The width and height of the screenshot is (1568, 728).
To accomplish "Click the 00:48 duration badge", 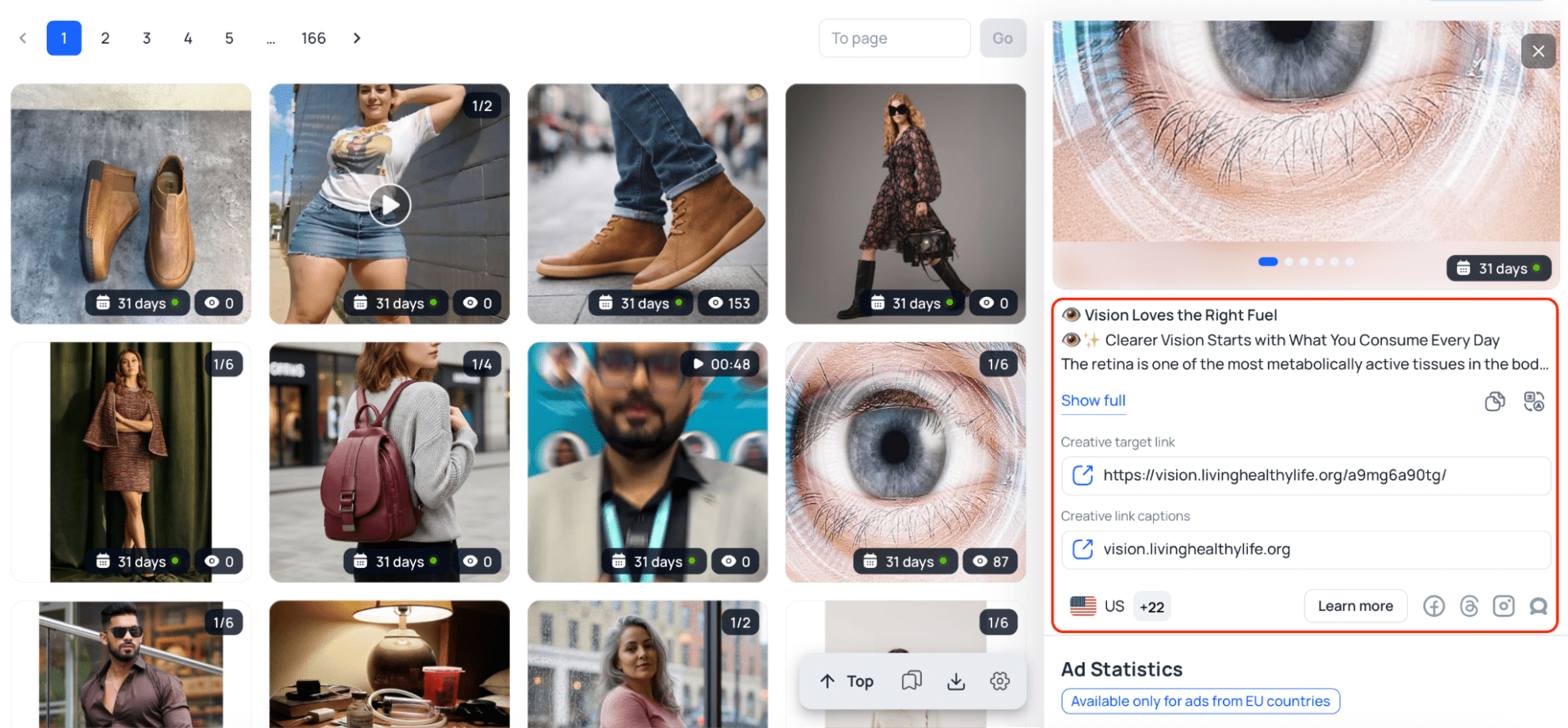I will [x=721, y=364].
